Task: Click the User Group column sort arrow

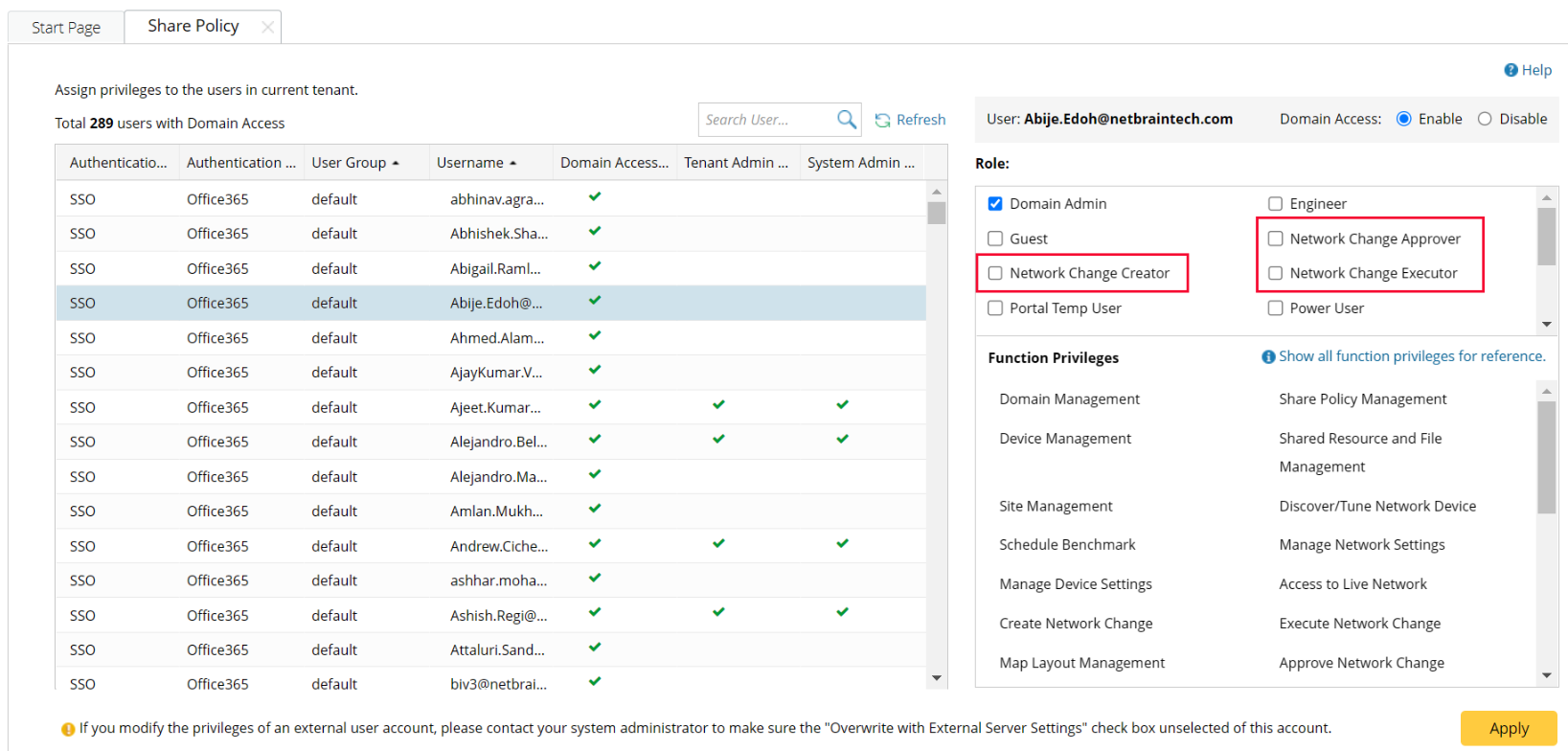Action: [x=396, y=164]
